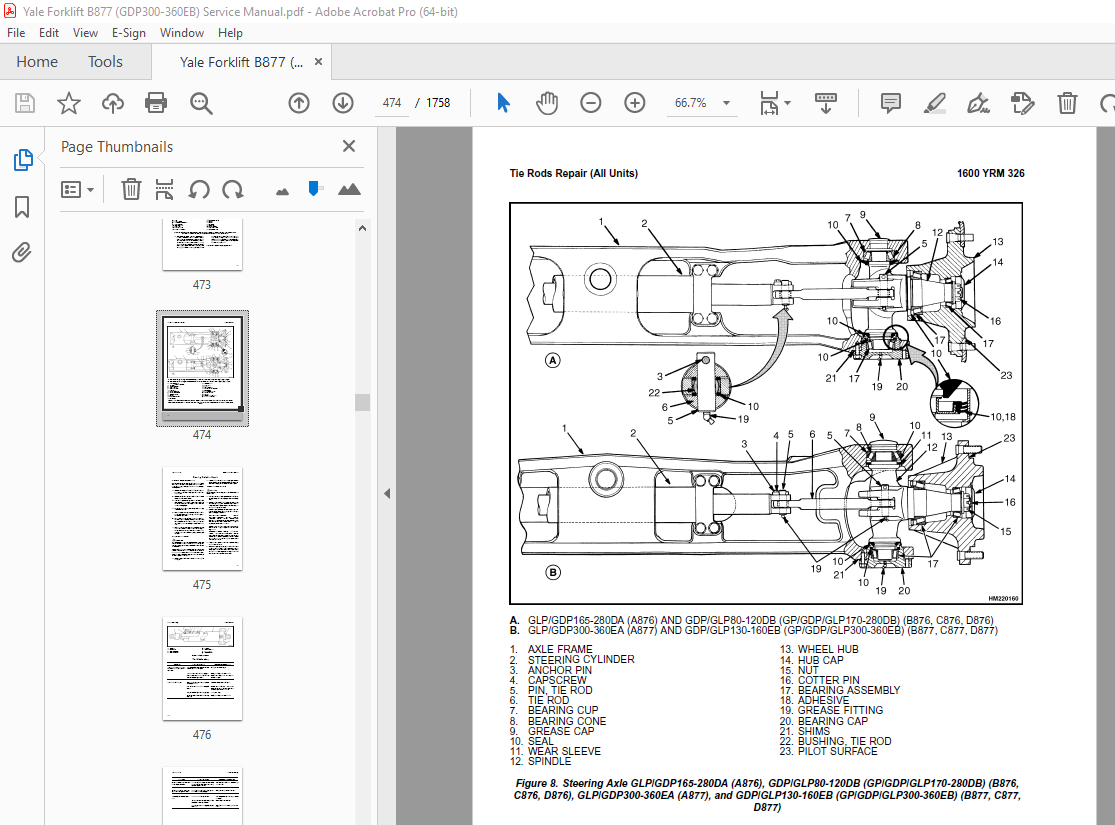This screenshot has height=825, width=1115.
Task: Open the Bookmarks panel
Action: coord(22,207)
